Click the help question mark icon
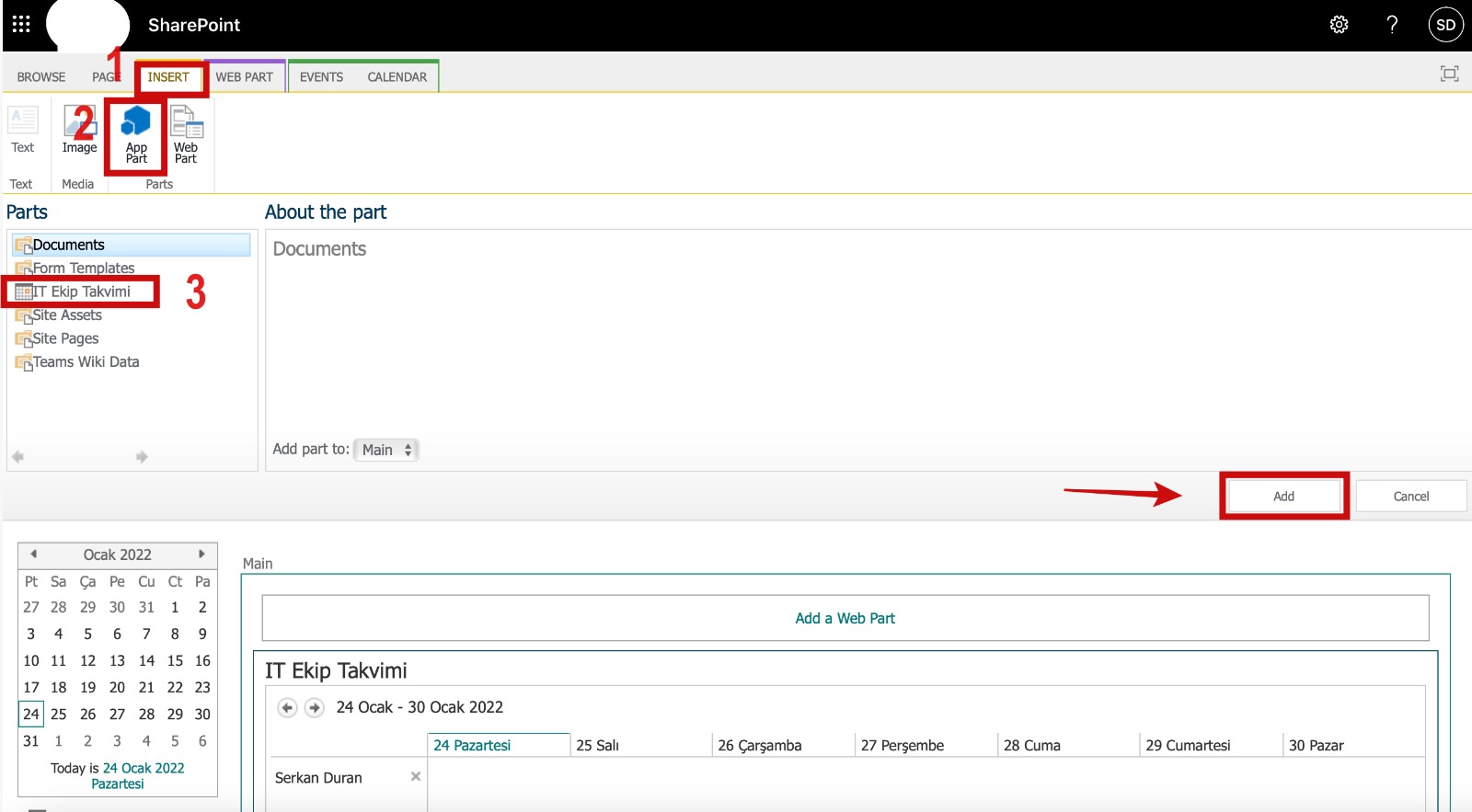This screenshot has width=1472, height=812. tap(1392, 25)
